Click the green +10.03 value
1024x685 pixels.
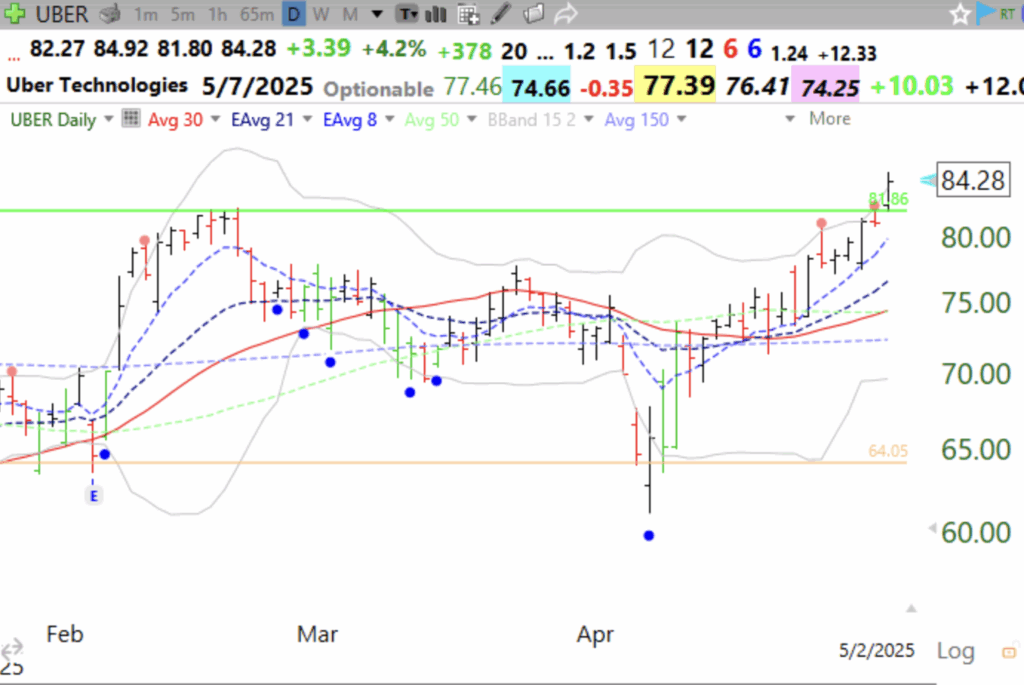912,86
